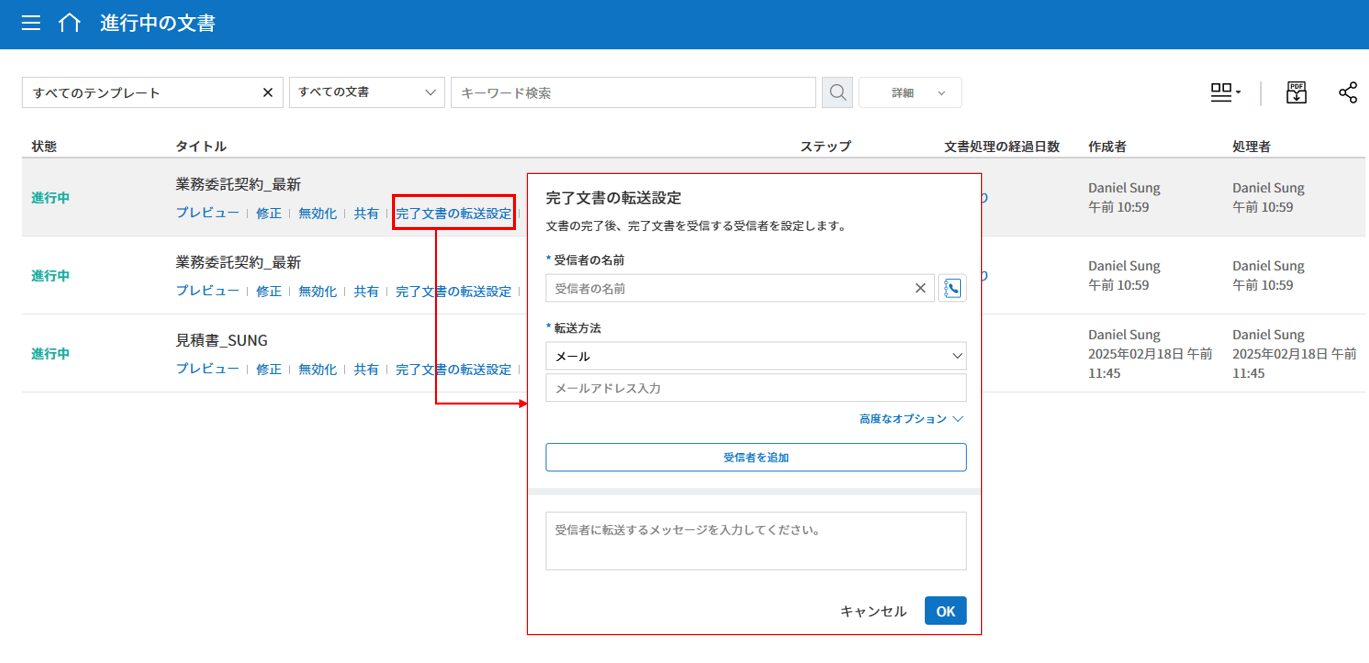
Task: Open the hamburger navigation menu
Action: (x=31, y=23)
